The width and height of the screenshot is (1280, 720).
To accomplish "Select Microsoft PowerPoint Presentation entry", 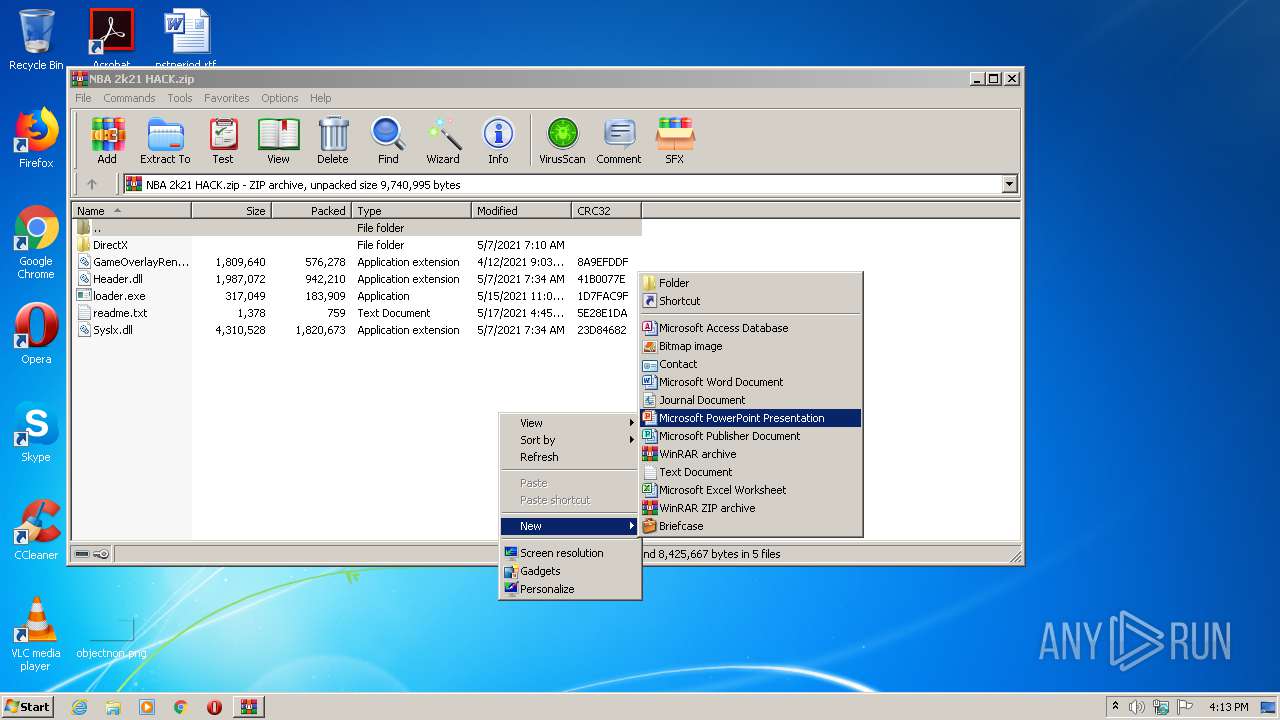I will pyautogui.click(x=751, y=418).
